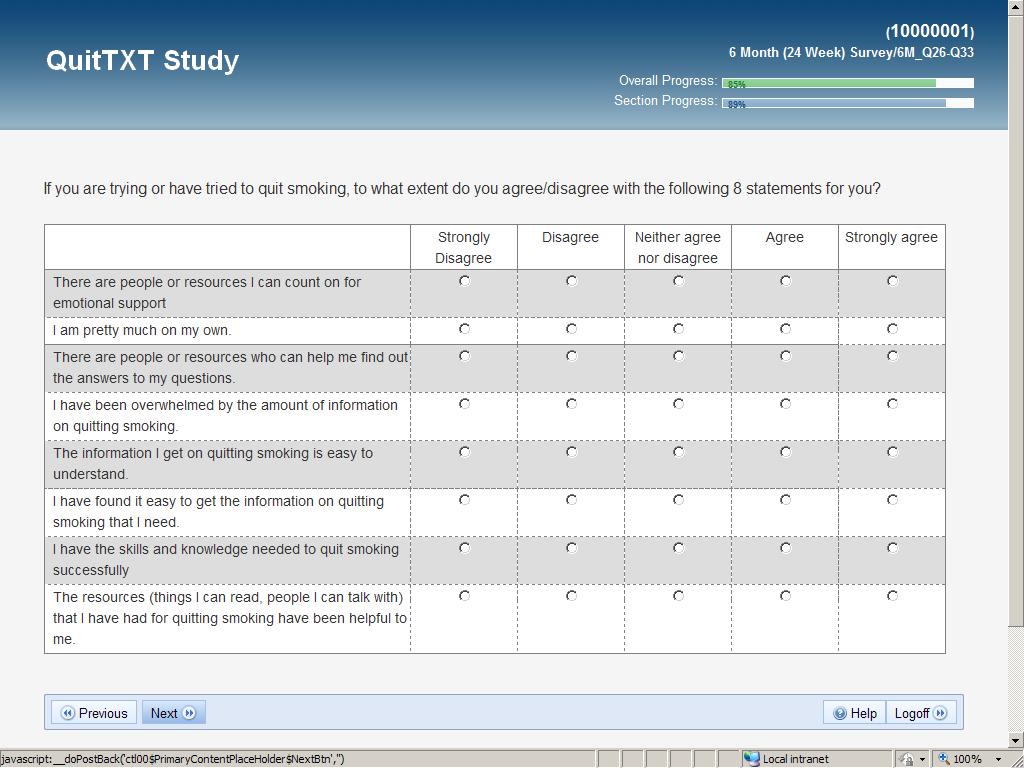
Task: Open the 100% zoom level dropdown
Action: [x=999, y=759]
